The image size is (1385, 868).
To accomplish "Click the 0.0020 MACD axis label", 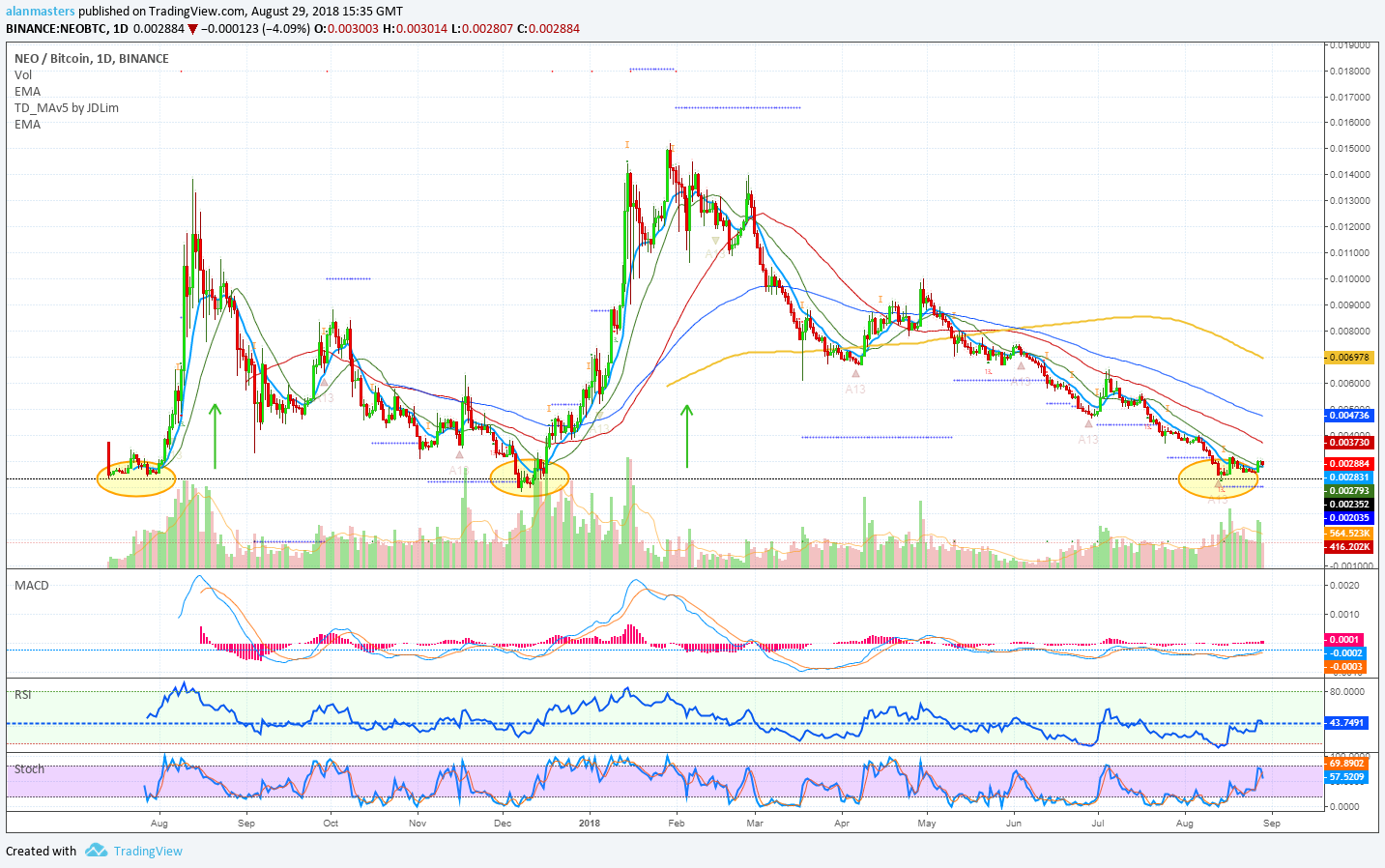I will pos(1346,586).
